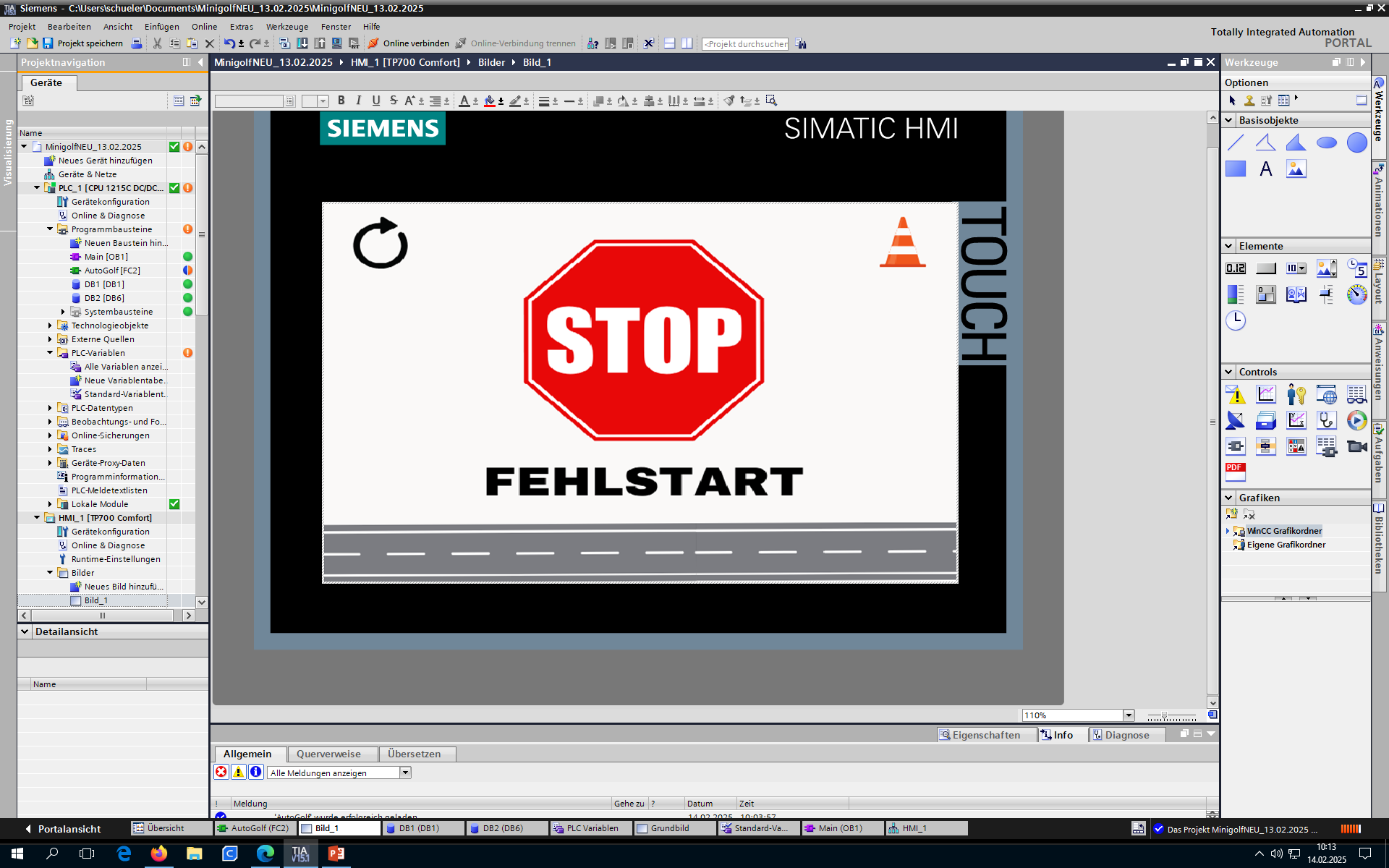Toggle the warnings message filter
Image resolution: width=1389 pixels, height=868 pixels.
pyautogui.click(x=238, y=772)
